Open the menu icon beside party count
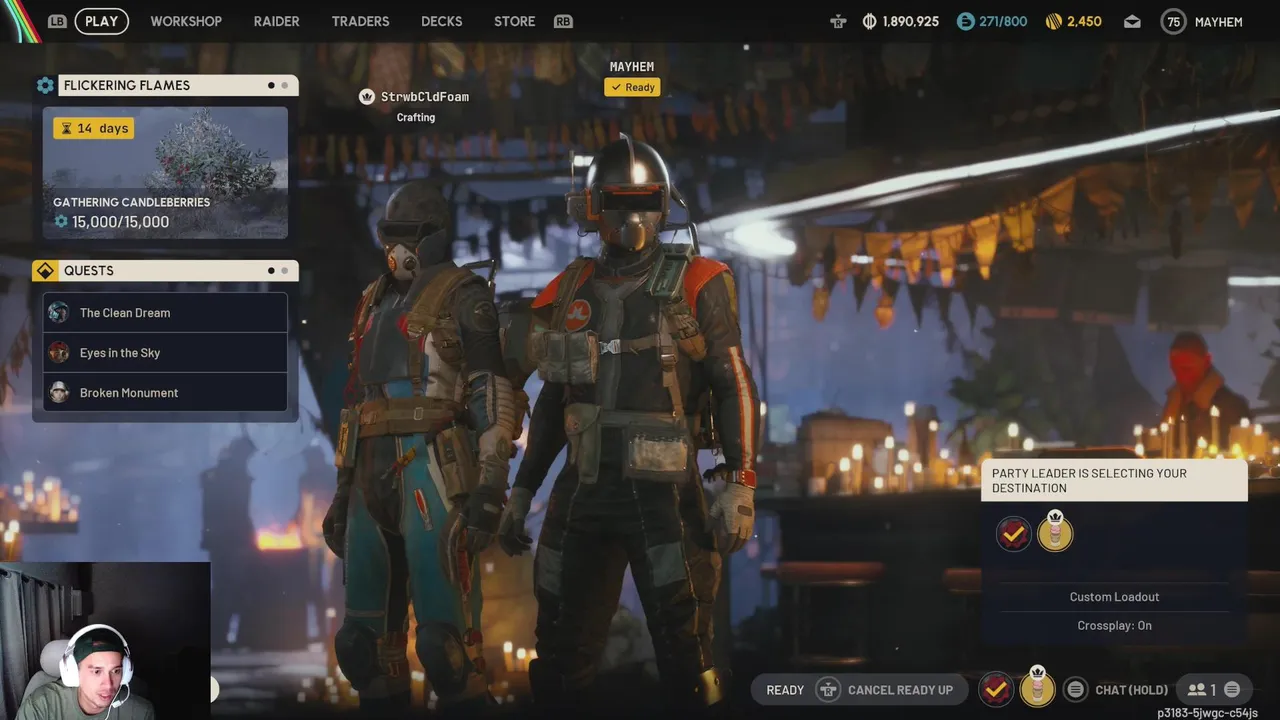The image size is (1280, 720). point(1232,689)
